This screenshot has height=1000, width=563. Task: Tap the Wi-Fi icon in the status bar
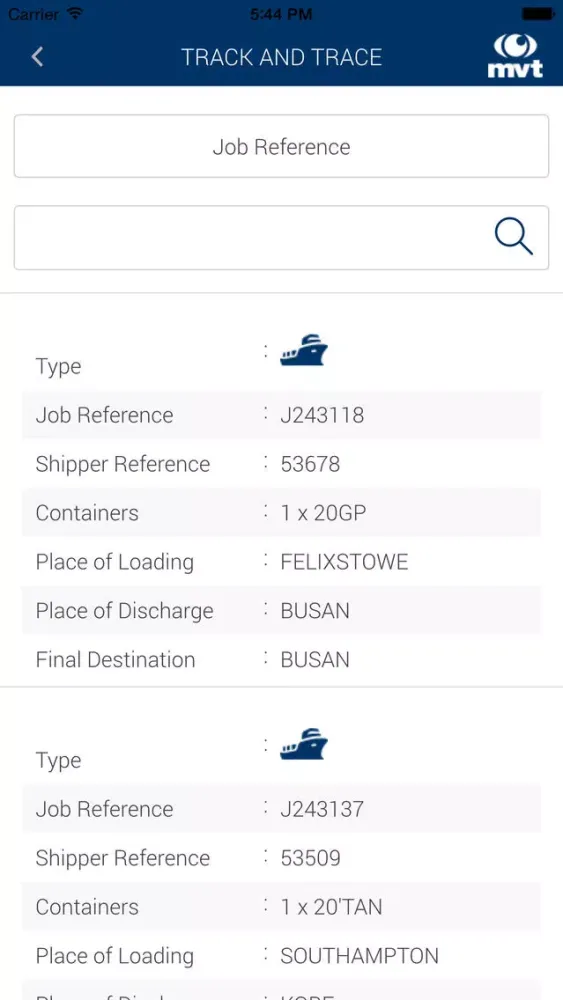75,13
